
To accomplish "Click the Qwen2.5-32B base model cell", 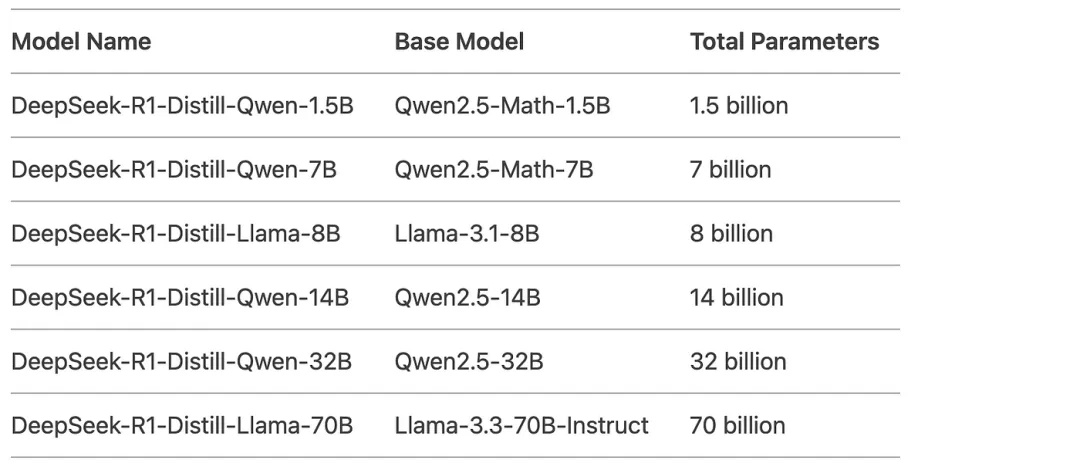I will [469, 362].
